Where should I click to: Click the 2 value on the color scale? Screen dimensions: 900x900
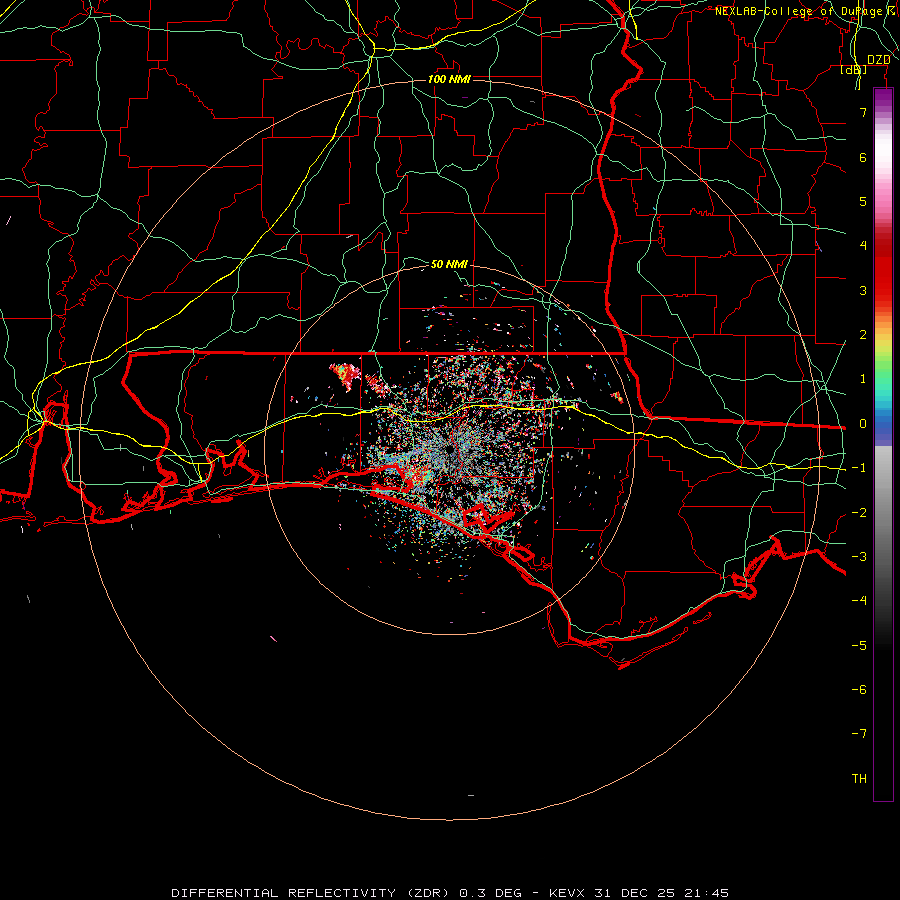coord(863,335)
